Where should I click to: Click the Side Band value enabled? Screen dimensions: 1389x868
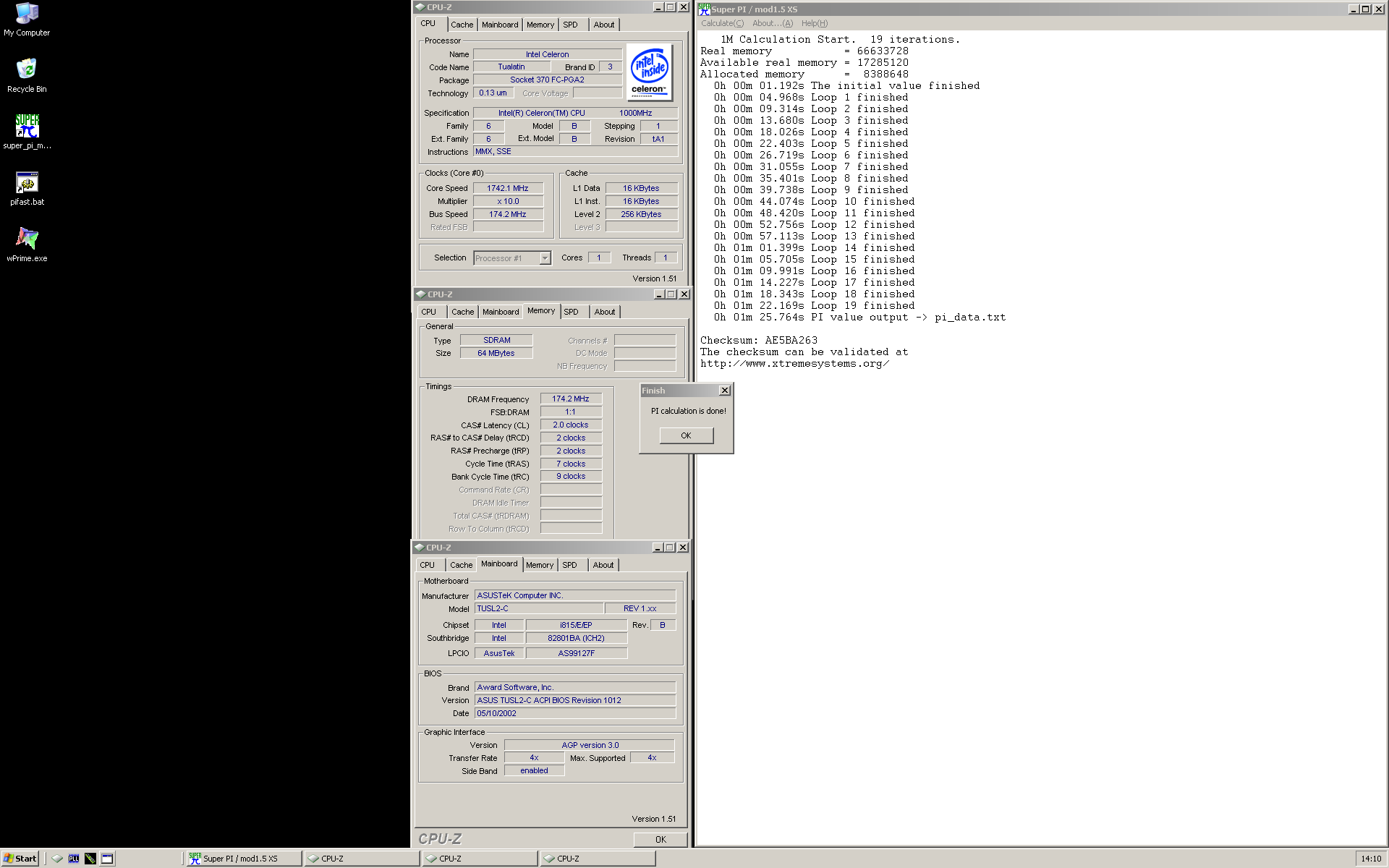pyautogui.click(x=535, y=771)
